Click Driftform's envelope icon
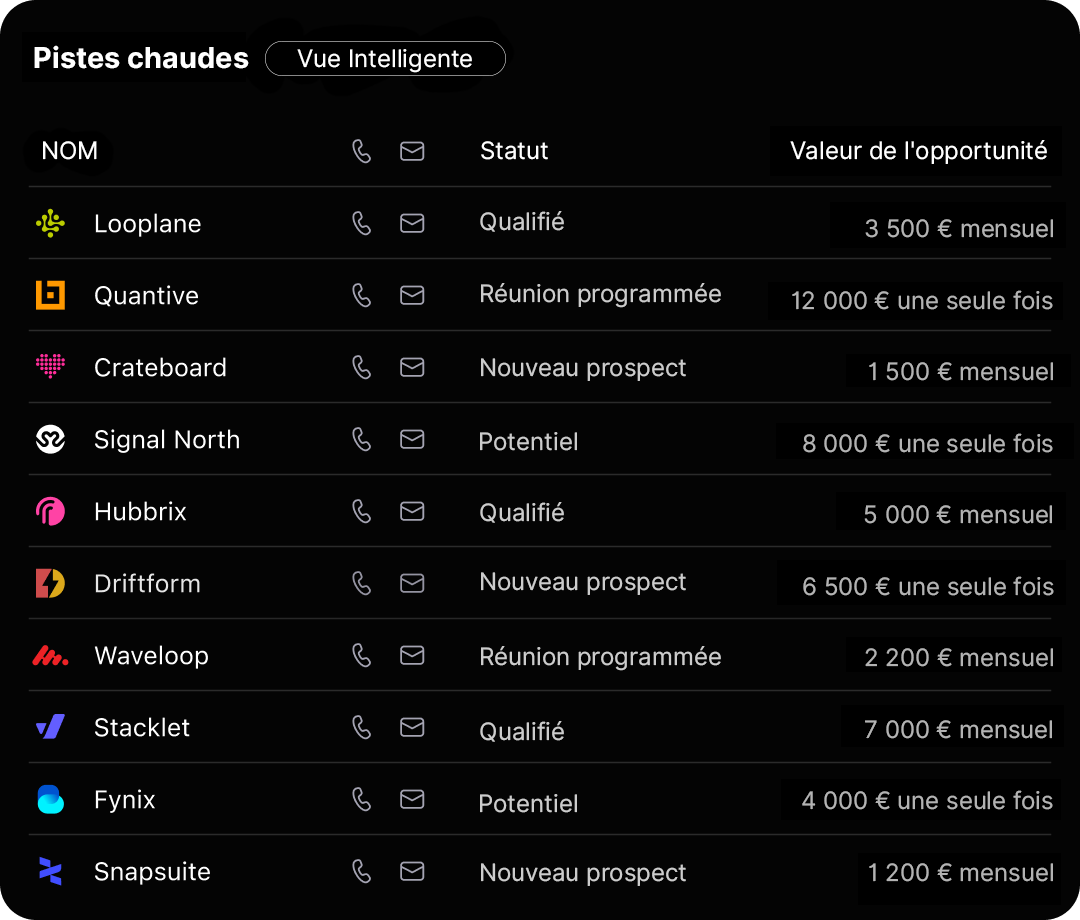The height and width of the screenshot is (920, 1080). pos(412,583)
